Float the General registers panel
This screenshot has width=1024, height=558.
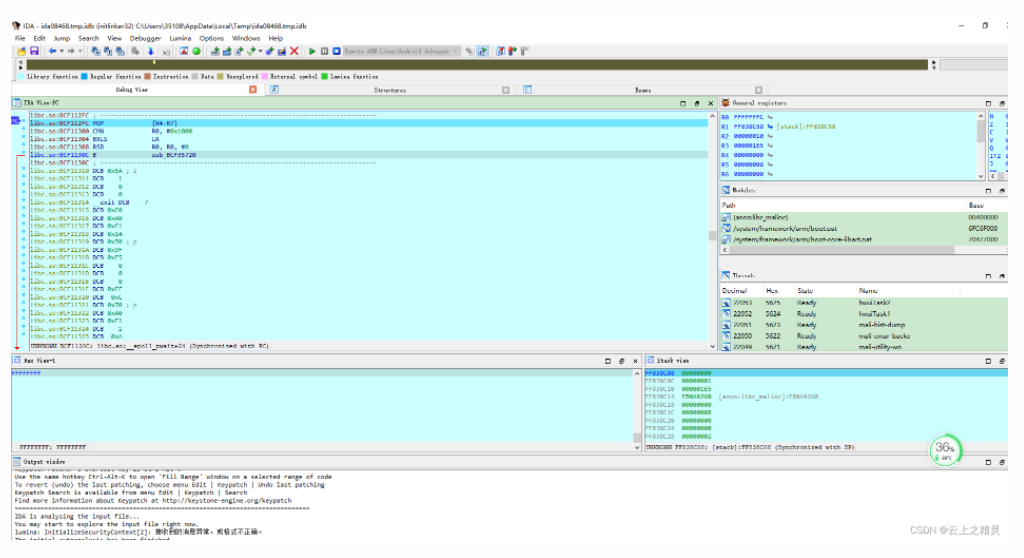1002,103
